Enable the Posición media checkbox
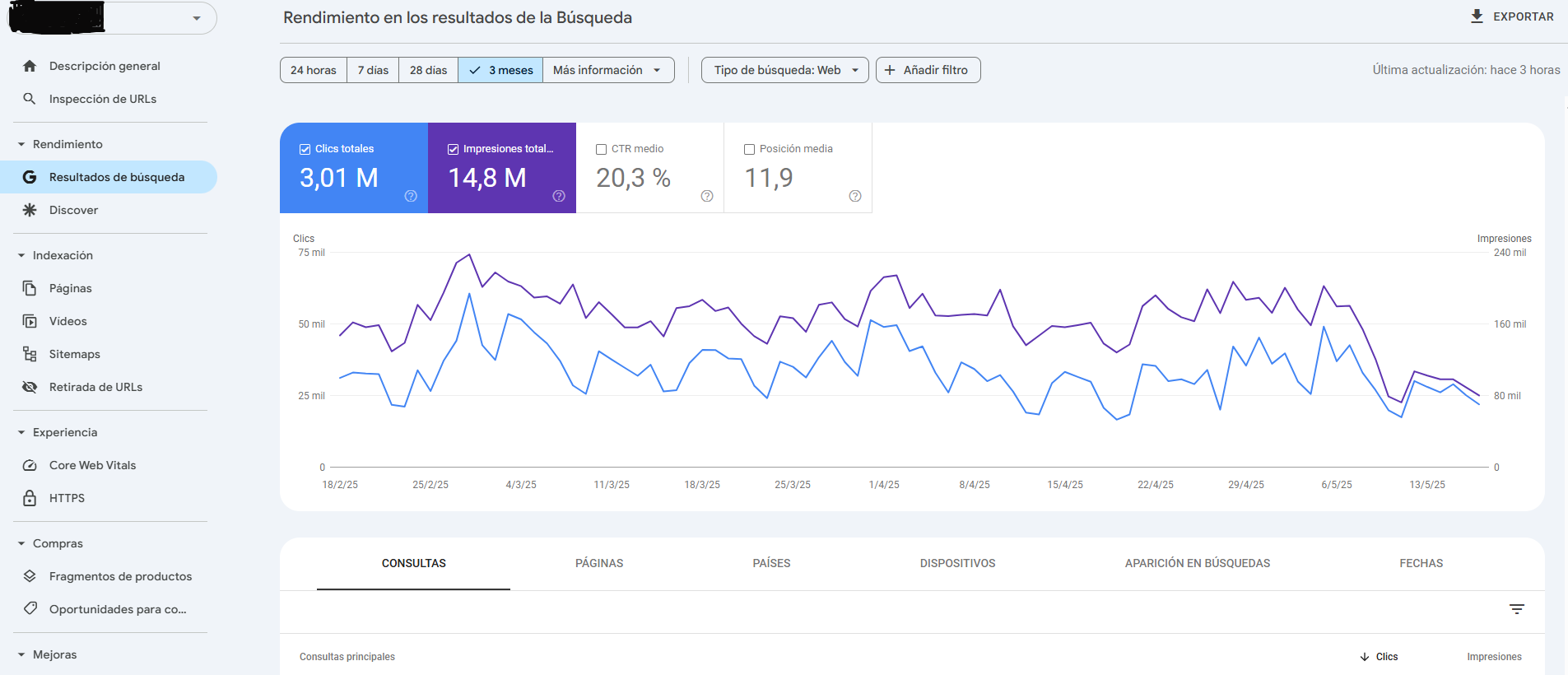1568x675 pixels. (x=749, y=149)
